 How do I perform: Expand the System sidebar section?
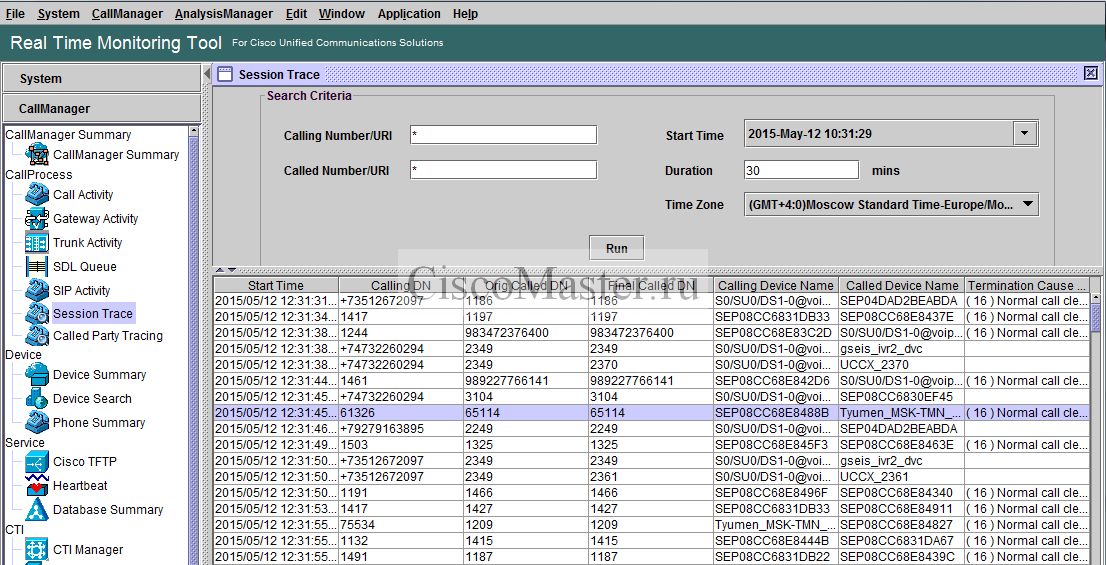pos(102,78)
